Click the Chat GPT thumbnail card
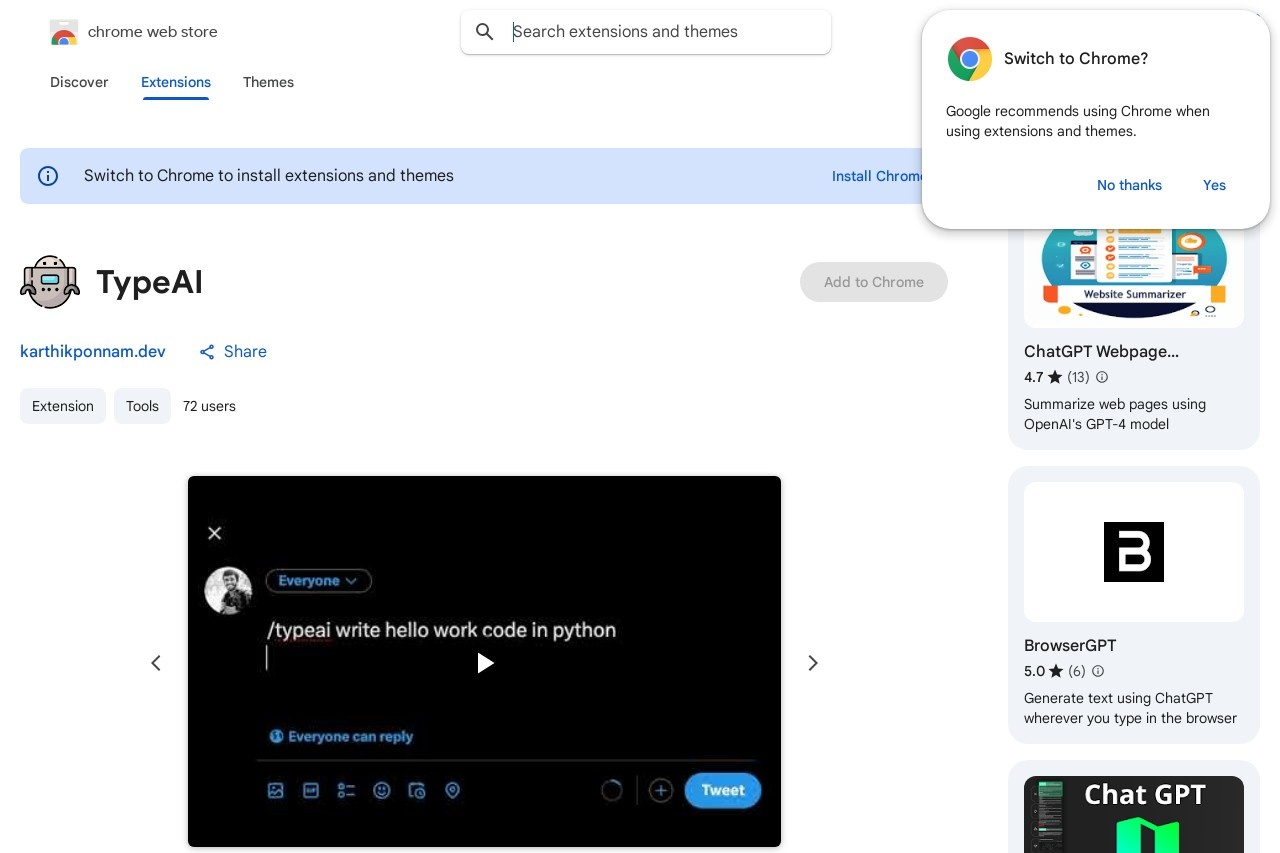 (1134, 814)
